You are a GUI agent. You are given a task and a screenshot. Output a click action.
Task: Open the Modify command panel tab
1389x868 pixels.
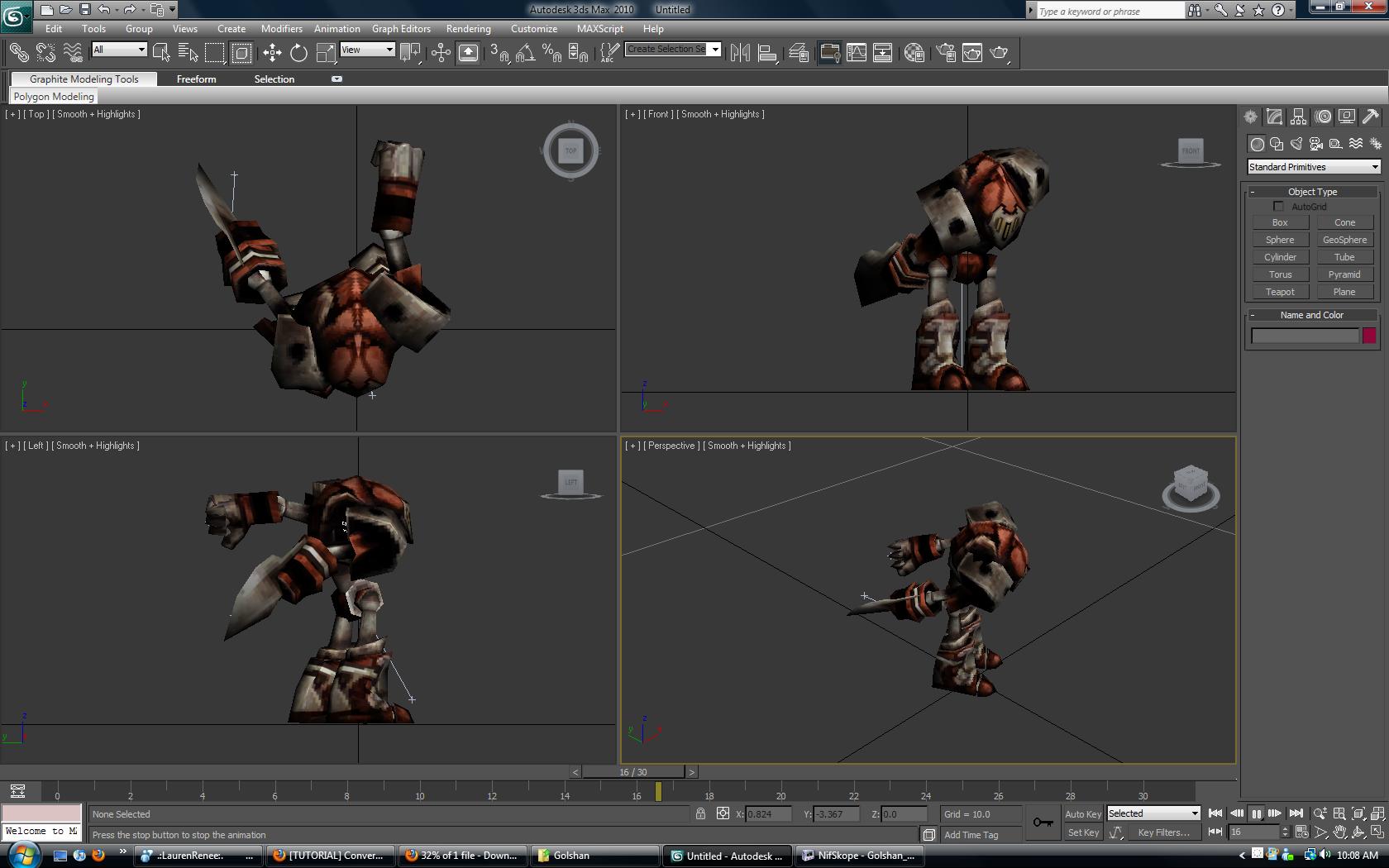point(1275,117)
